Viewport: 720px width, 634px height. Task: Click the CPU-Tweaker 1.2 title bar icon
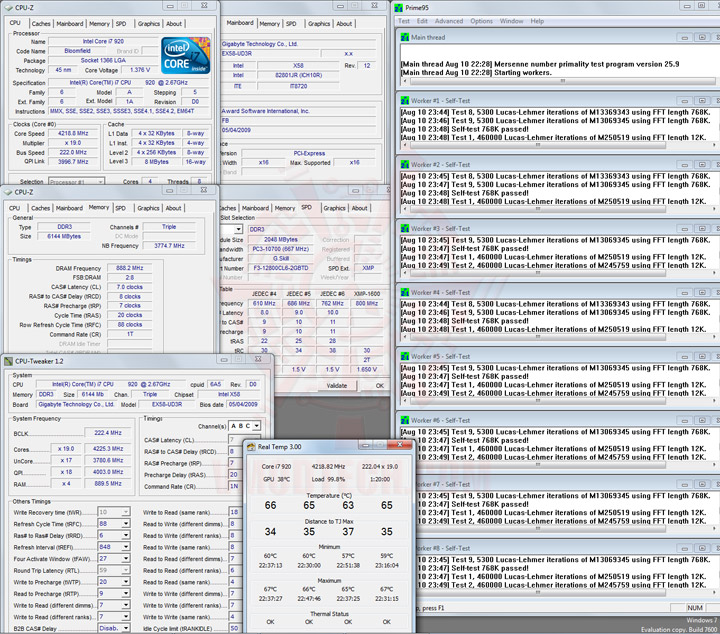click(9, 360)
